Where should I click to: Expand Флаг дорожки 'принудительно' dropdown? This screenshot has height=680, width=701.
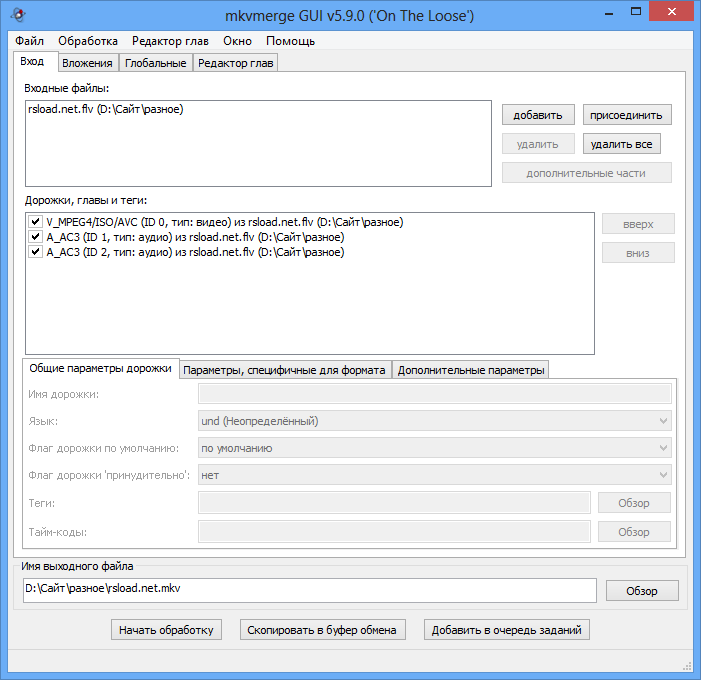[435, 475]
